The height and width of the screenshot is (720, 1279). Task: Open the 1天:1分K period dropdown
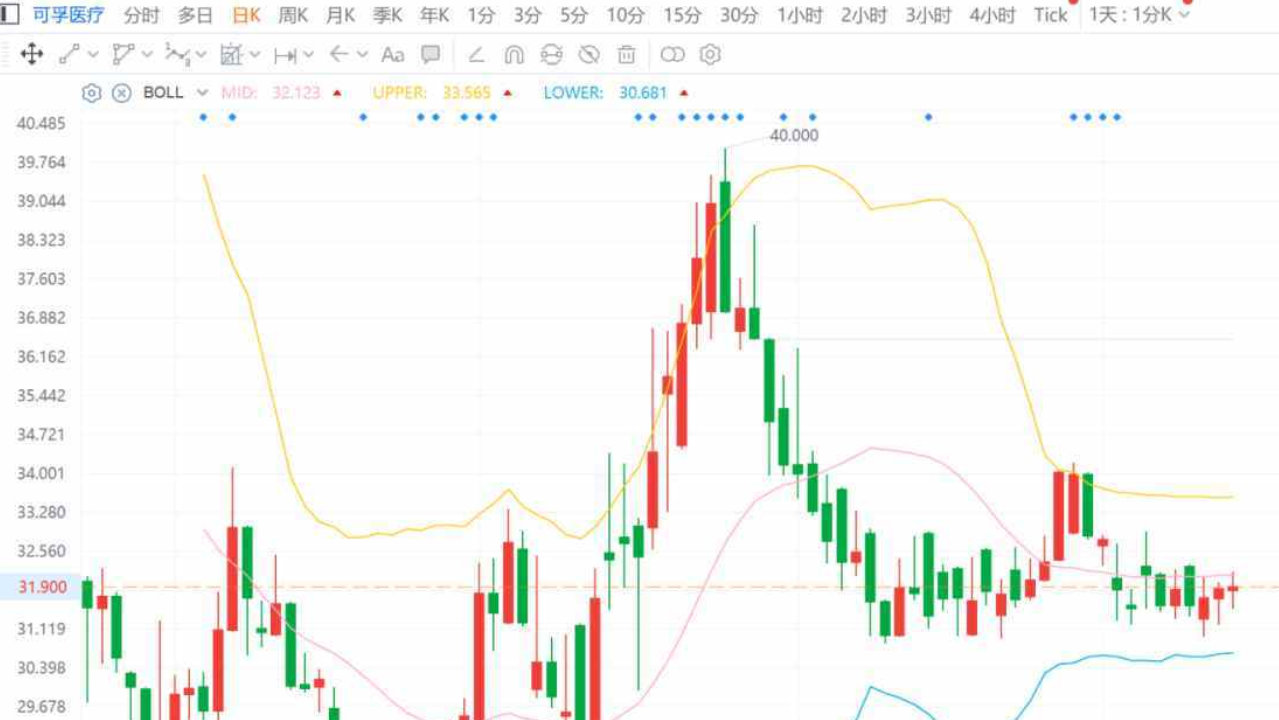coord(1141,15)
